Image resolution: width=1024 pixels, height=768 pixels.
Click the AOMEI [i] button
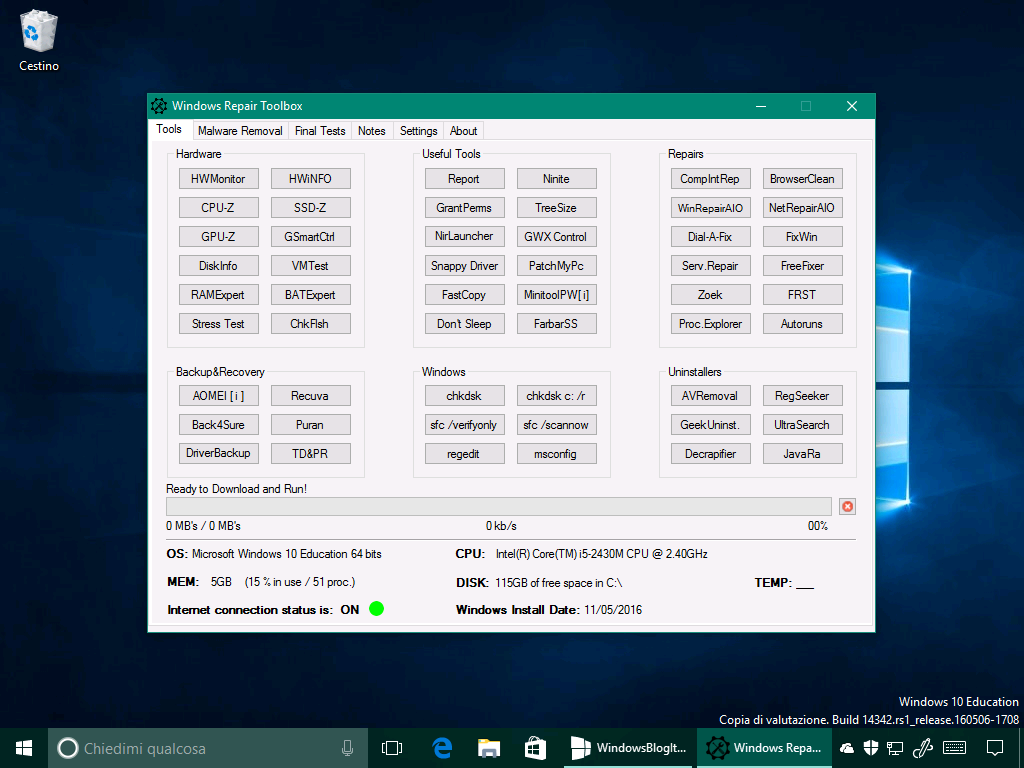click(218, 396)
